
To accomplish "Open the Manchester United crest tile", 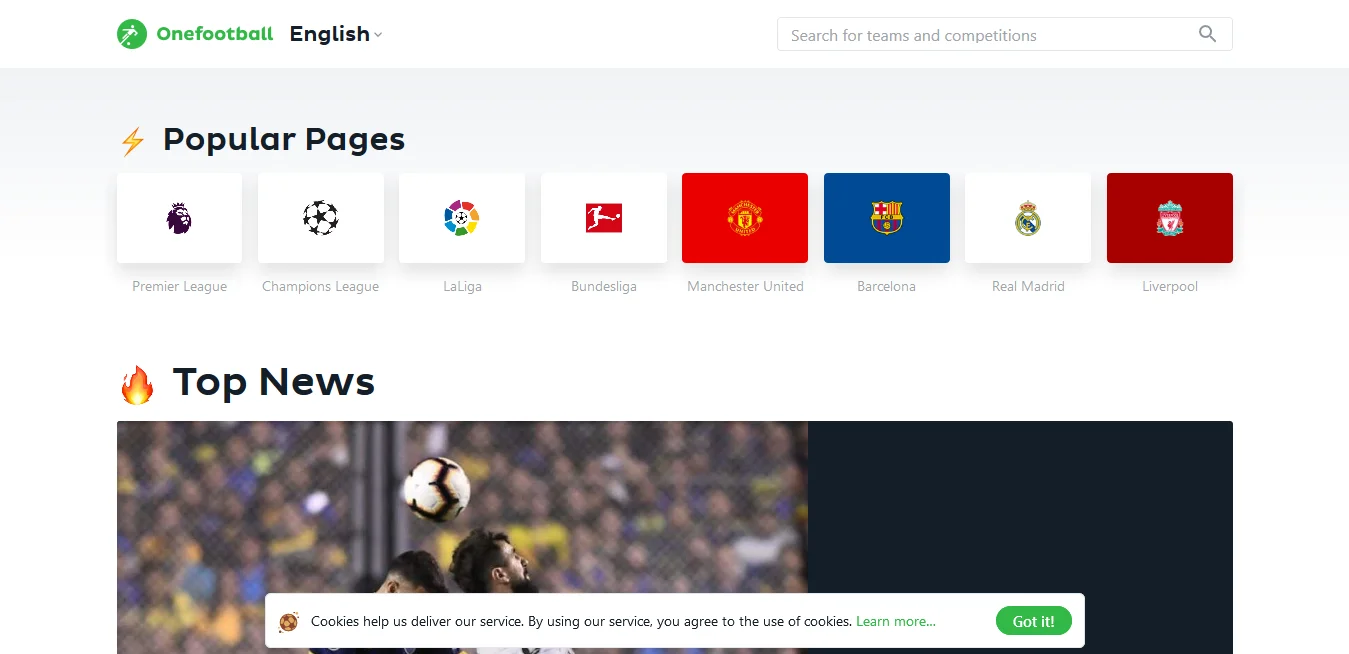I will click(x=745, y=218).
